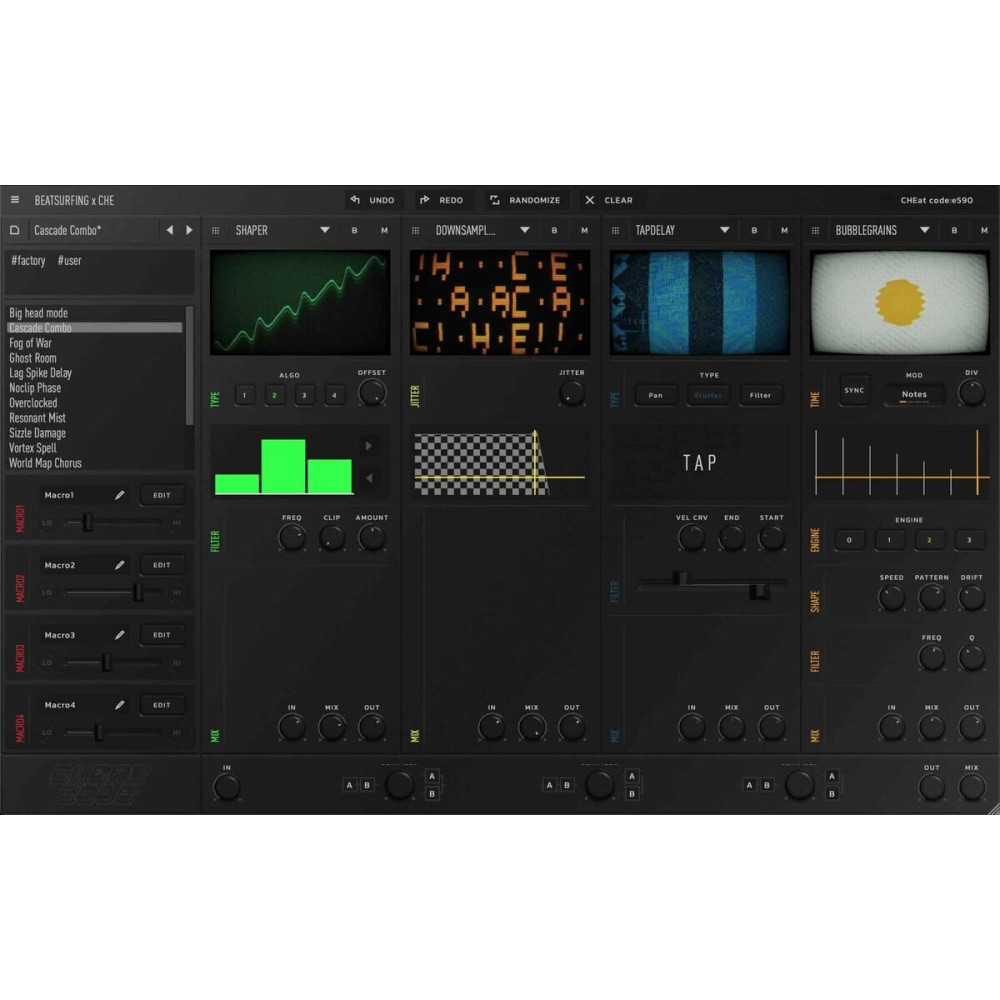Open the EDIT panel for Macro2

point(161,564)
